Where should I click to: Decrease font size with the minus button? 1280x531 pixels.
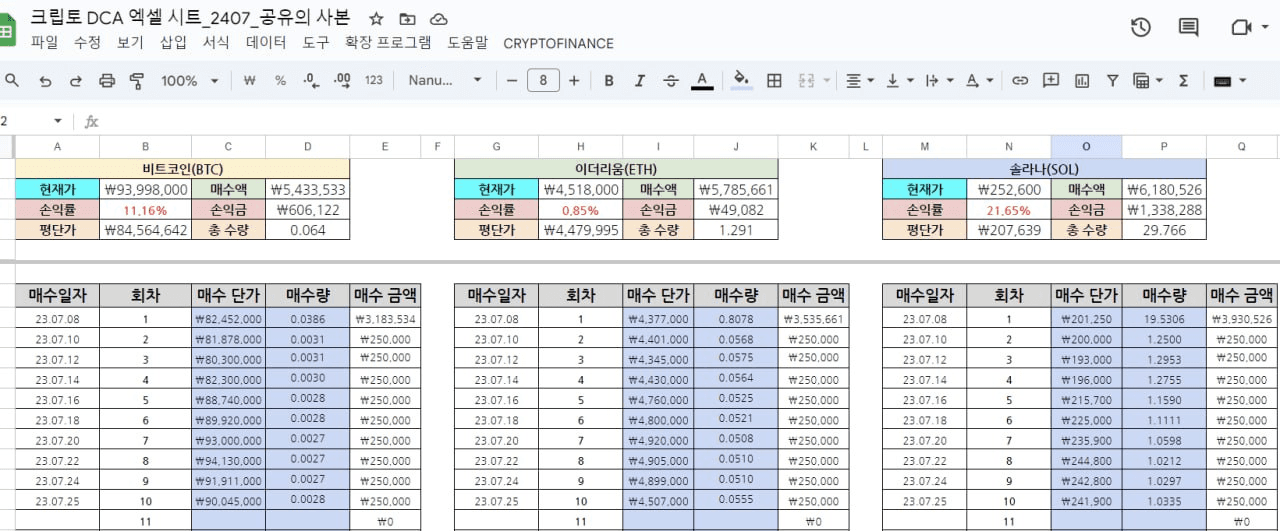(x=512, y=81)
